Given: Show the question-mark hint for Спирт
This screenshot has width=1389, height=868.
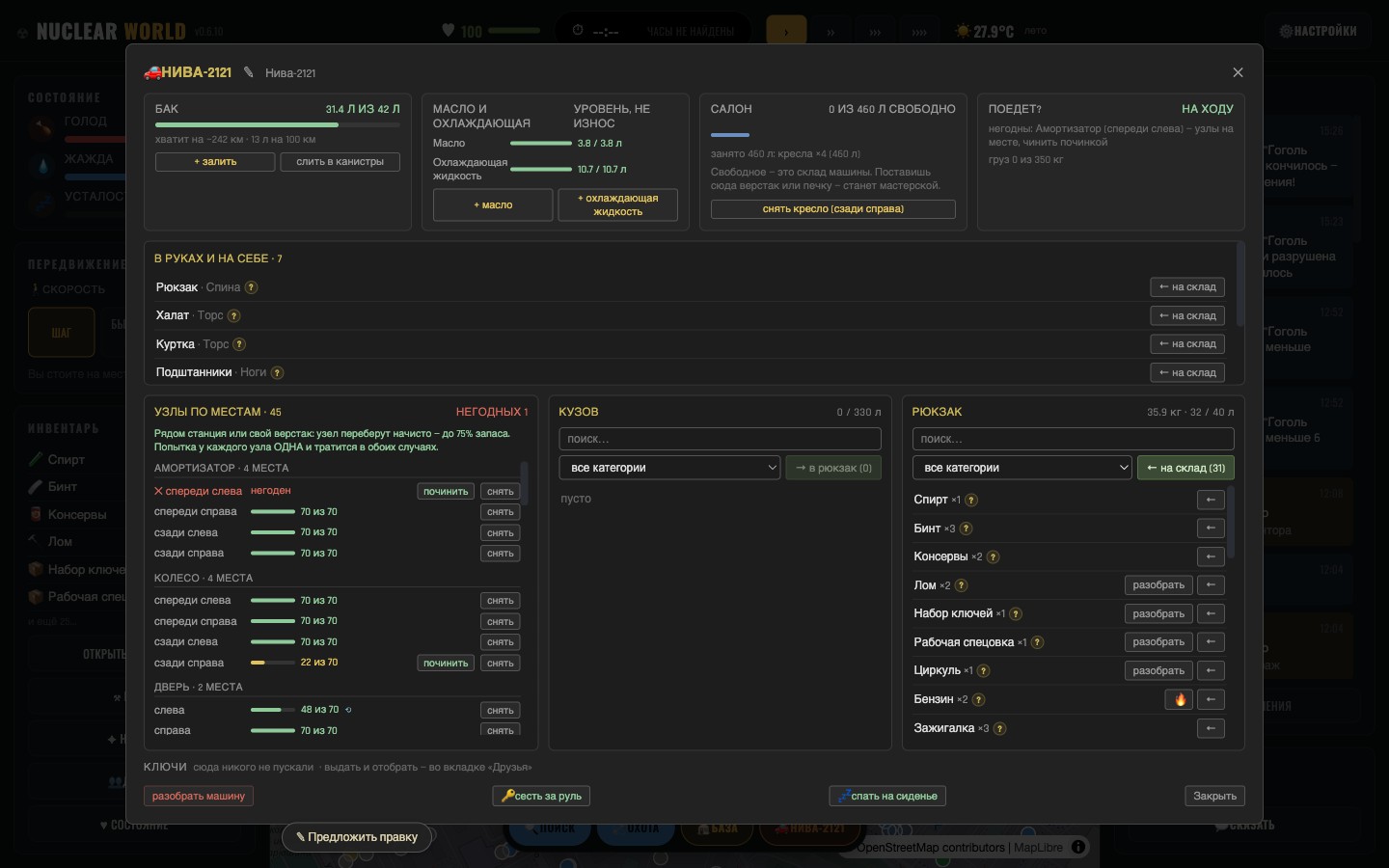Looking at the screenshot, I should coord(971,500).
